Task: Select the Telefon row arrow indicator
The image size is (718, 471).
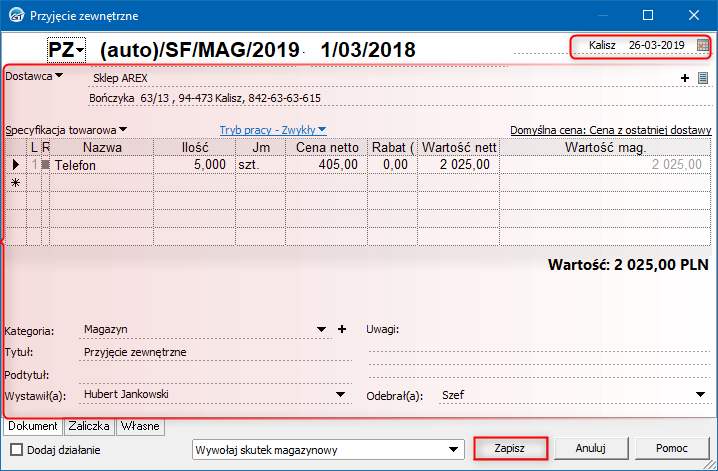Action: pos(16,165)
